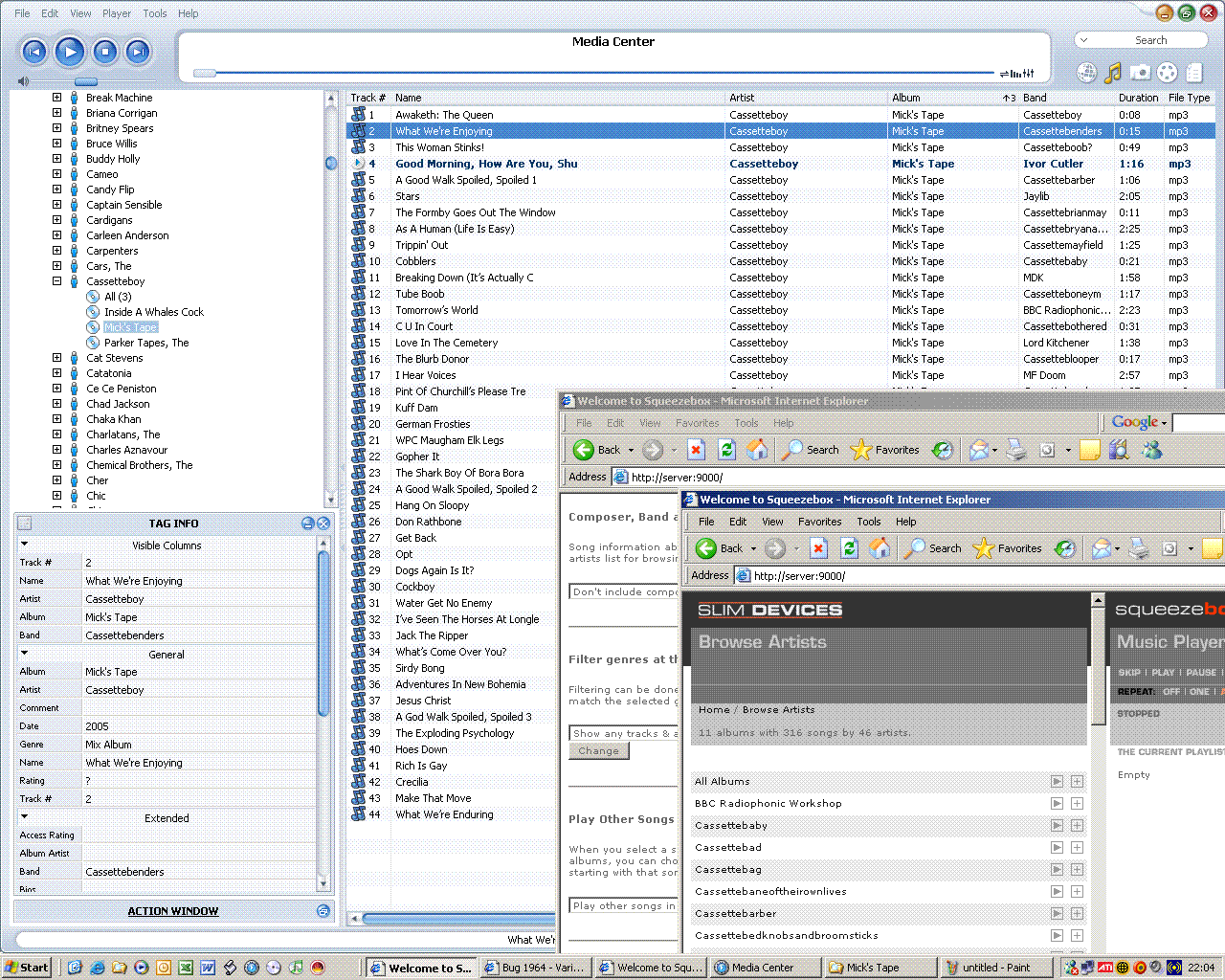
Task: Open the Search box dropdown arrow
Action: (1083, 40)
